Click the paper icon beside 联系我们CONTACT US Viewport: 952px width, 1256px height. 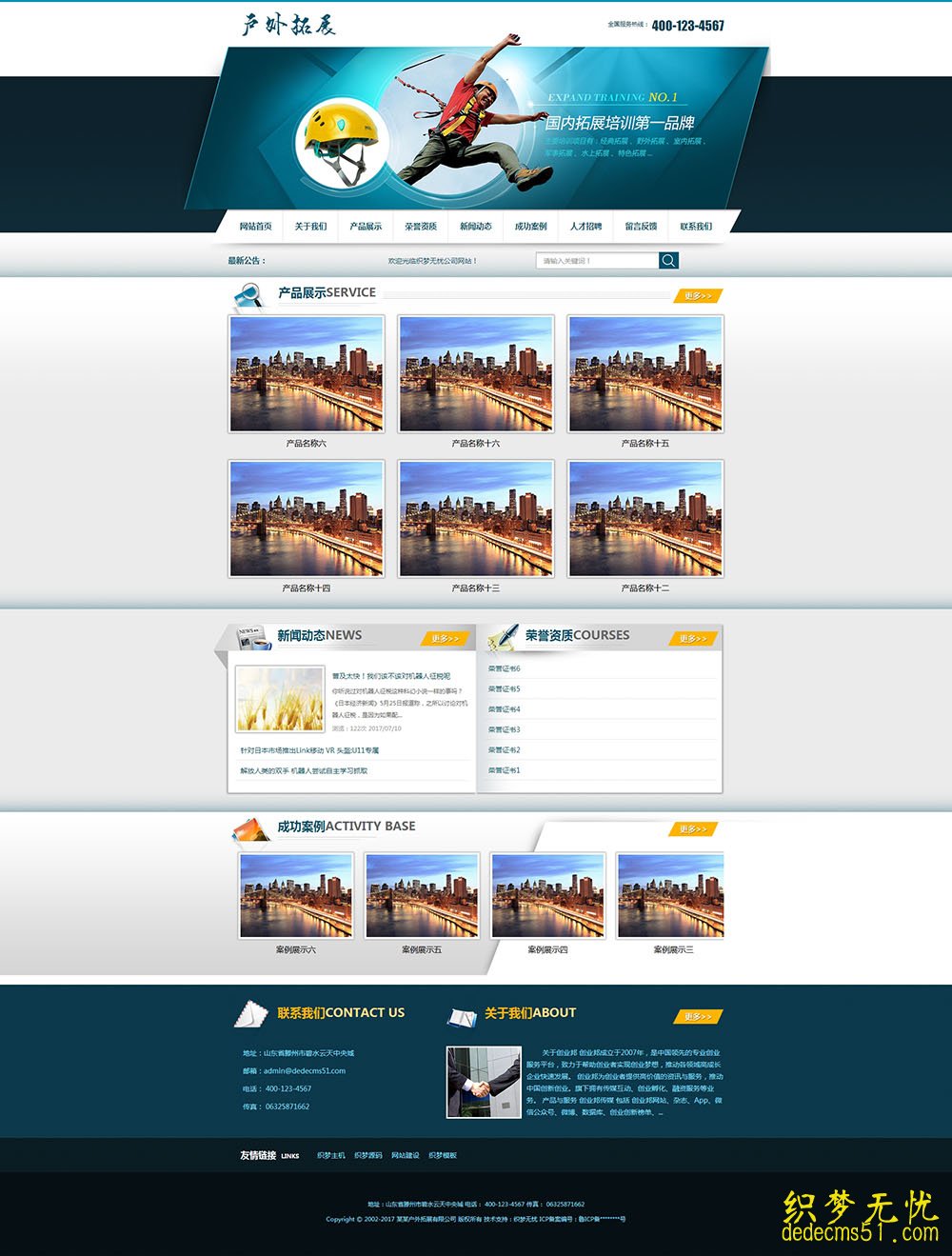tap(250, 1014)
